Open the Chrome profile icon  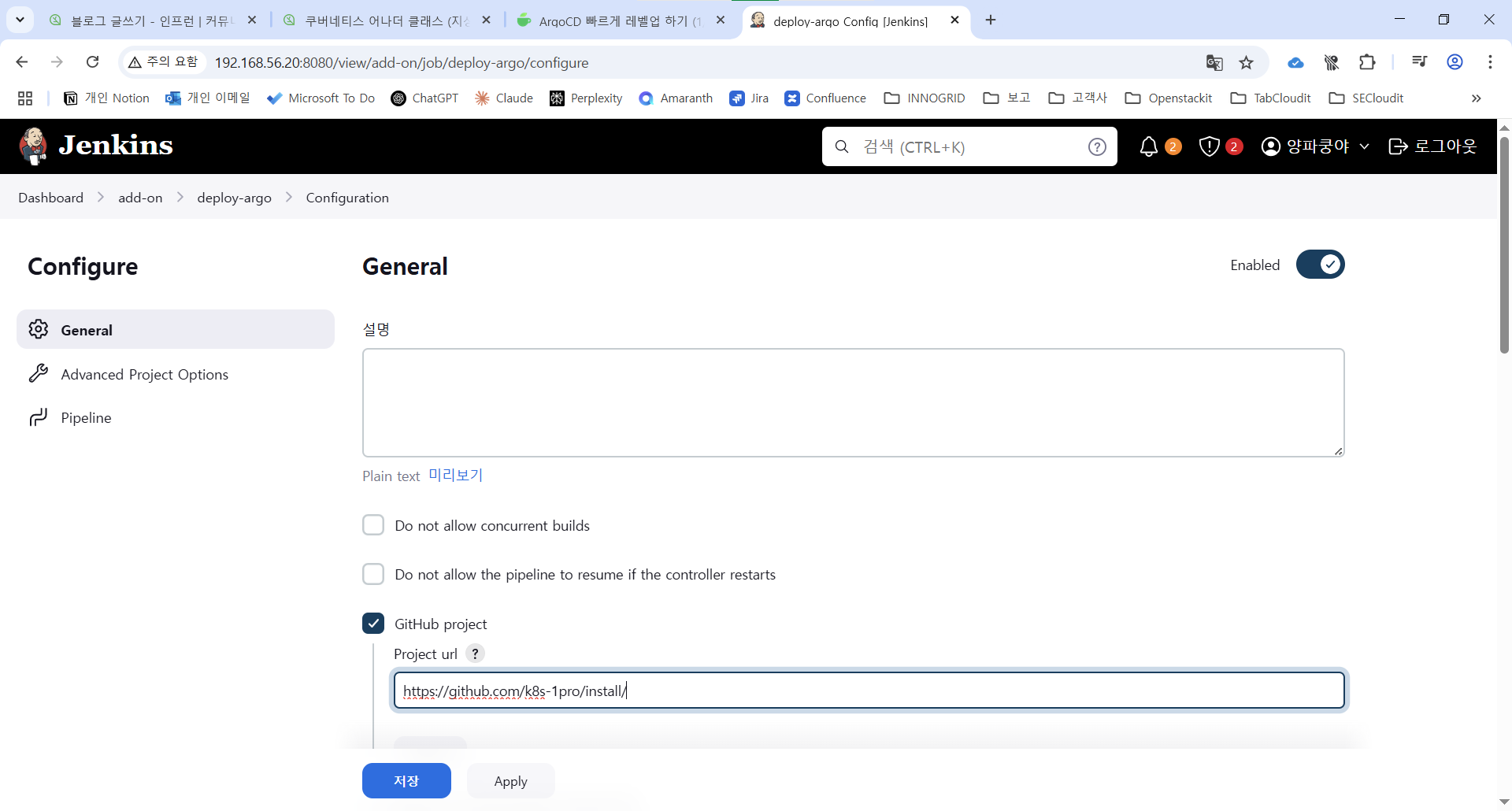(1455, 62)
